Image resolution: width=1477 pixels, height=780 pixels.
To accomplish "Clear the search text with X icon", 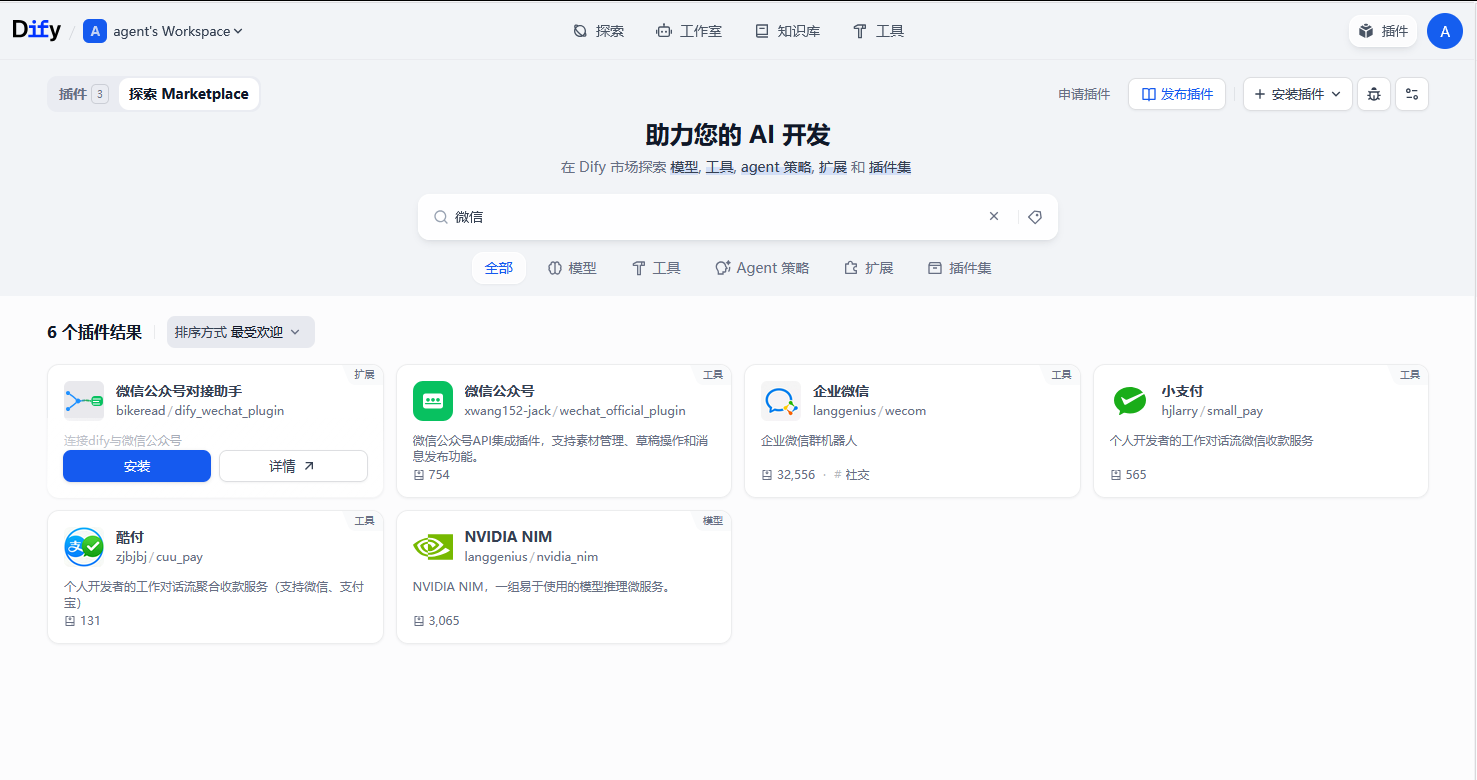I will [x=994, y=216].
